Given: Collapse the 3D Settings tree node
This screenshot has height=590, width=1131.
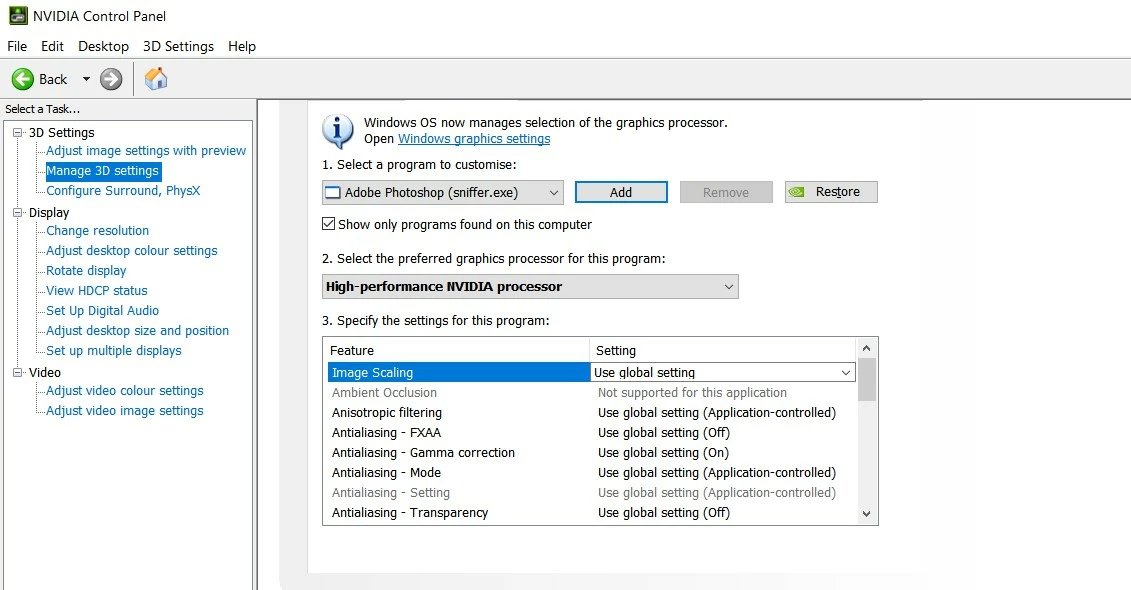Looking at the screenshot, I should point(18,133).
